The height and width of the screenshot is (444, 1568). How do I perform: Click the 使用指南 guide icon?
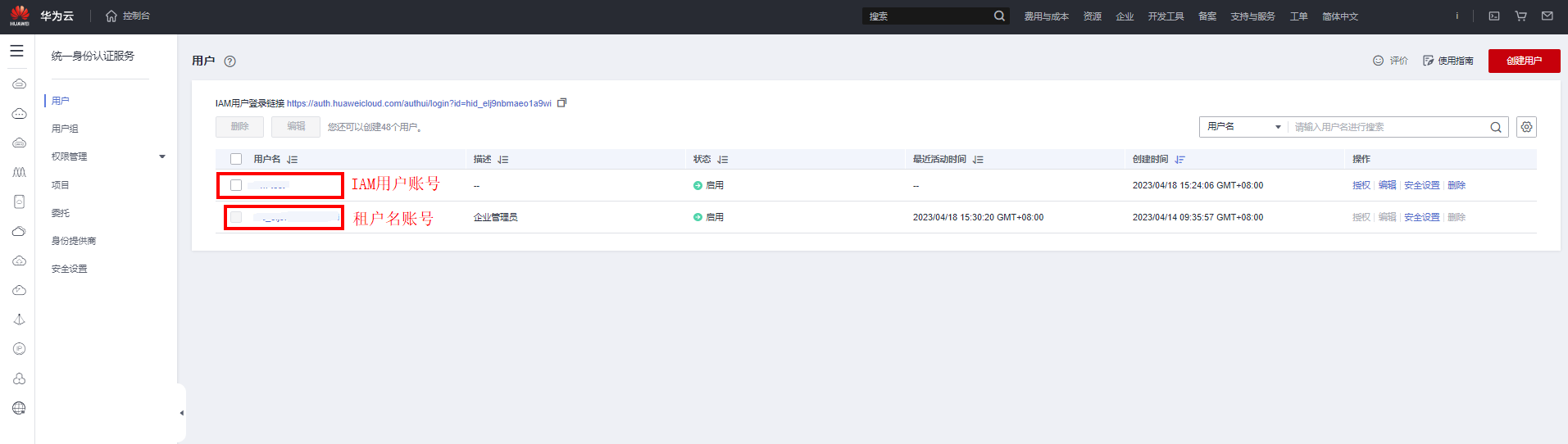pyautogui.click(x=1428, y=61)
